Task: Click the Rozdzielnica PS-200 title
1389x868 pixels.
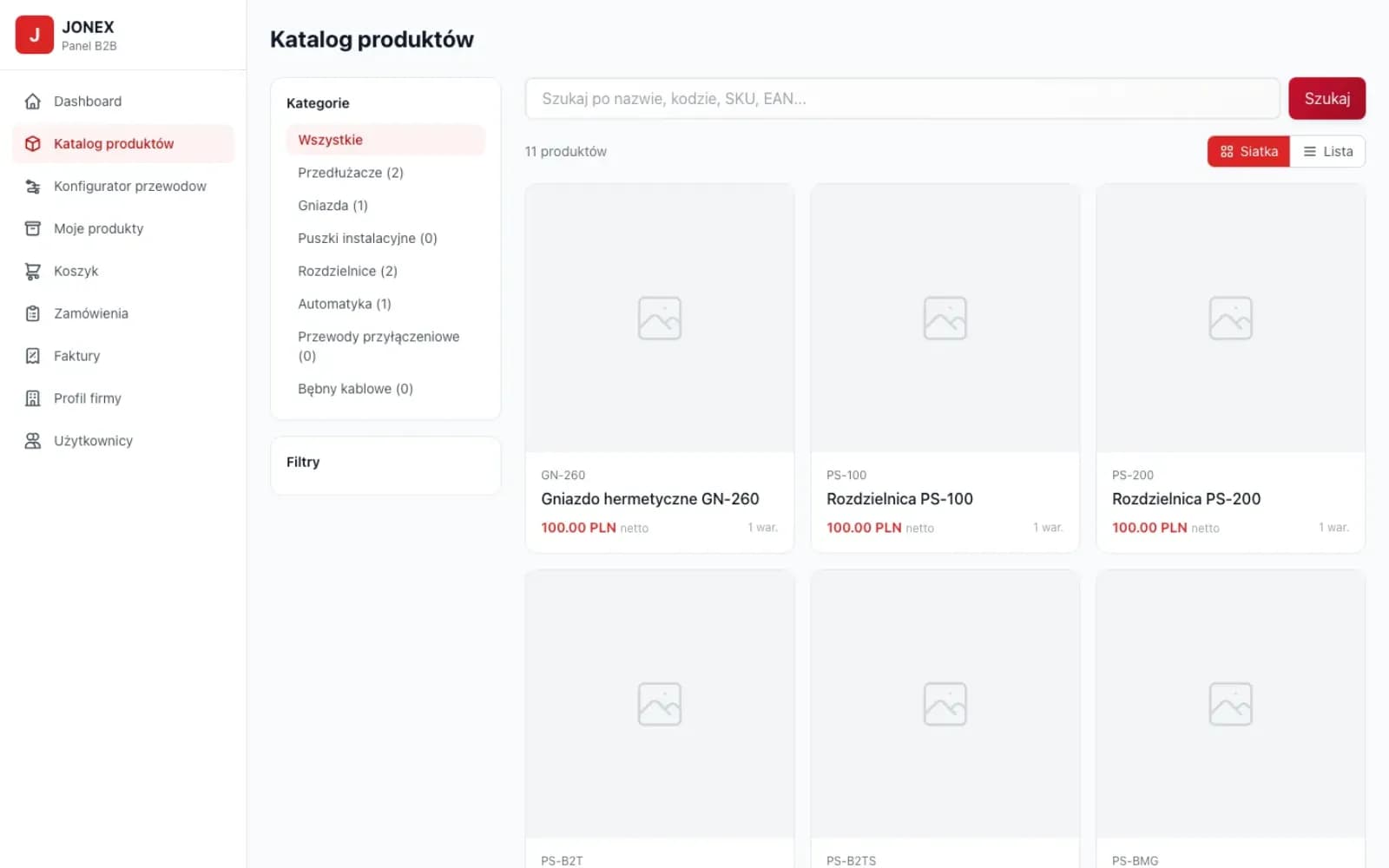Action: (1186, 499)
